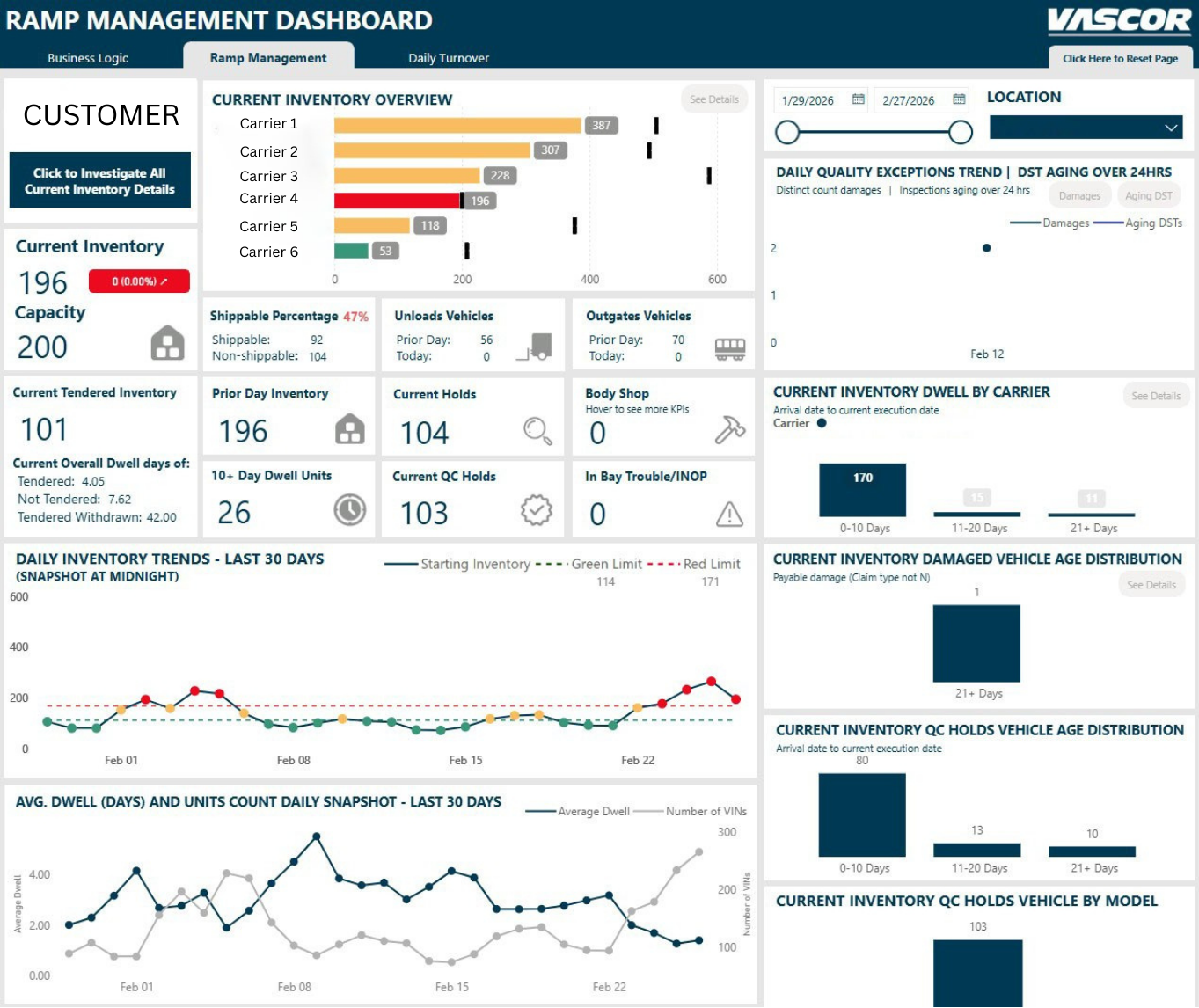Click the Unloads Vehicles forklift icon

(536, 347)
